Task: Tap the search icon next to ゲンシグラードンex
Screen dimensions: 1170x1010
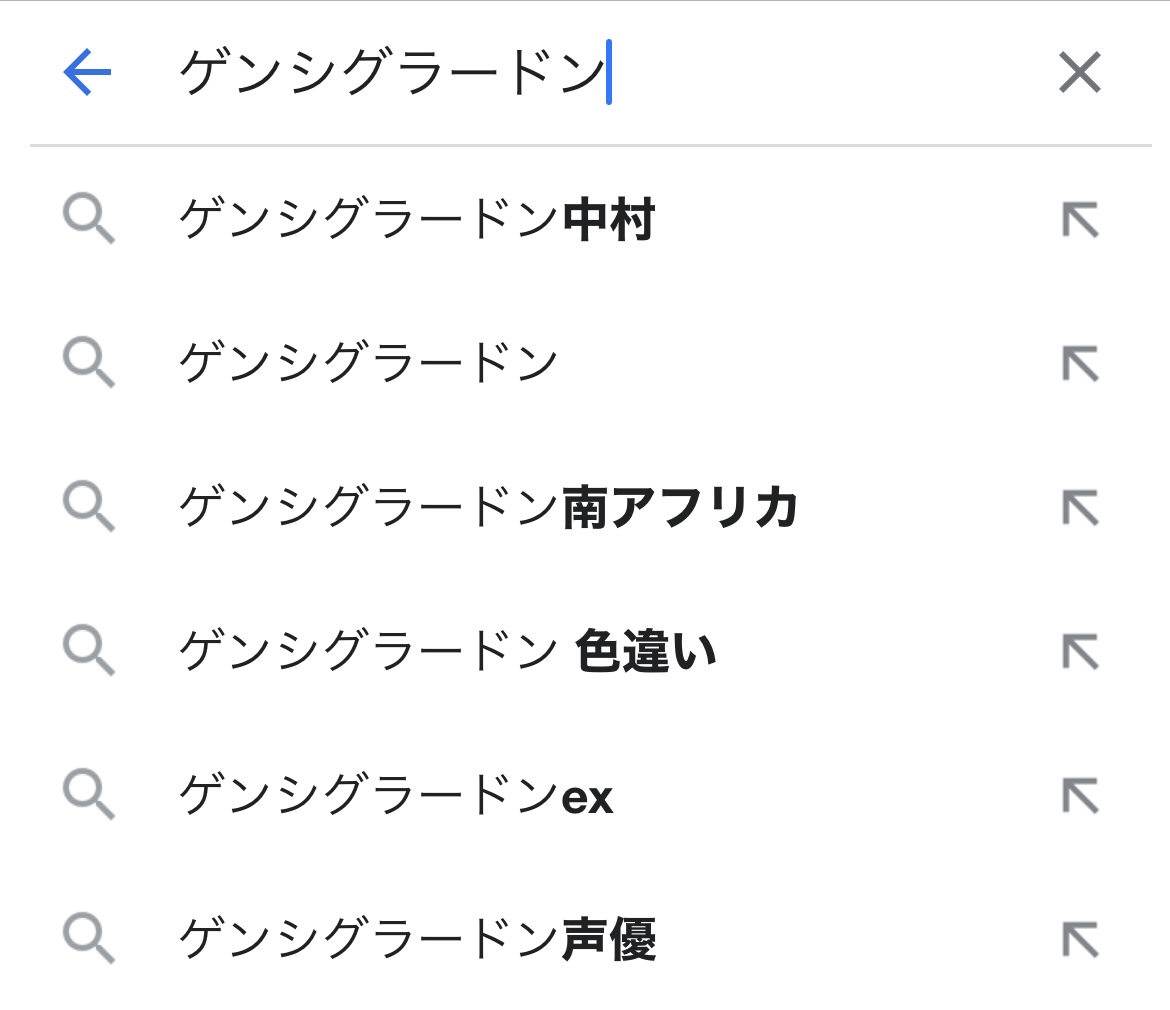Action: point(89,796)
